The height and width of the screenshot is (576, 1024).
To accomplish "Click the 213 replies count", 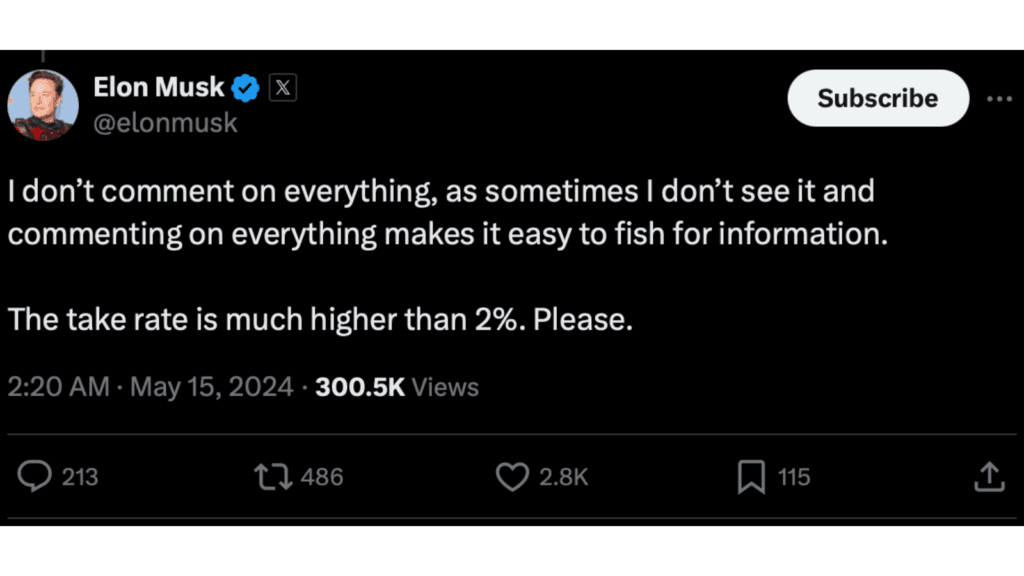I will (x=80, y=477).
